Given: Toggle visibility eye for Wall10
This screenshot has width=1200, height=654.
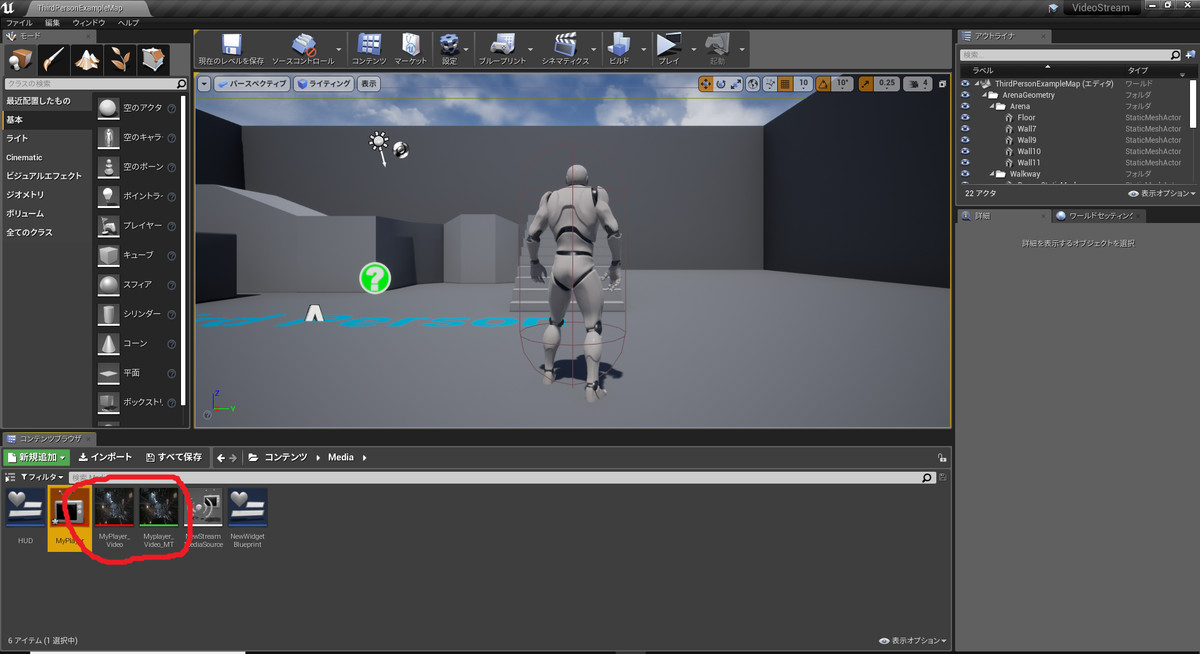Looking at the screenshot, I should point(965,152).
